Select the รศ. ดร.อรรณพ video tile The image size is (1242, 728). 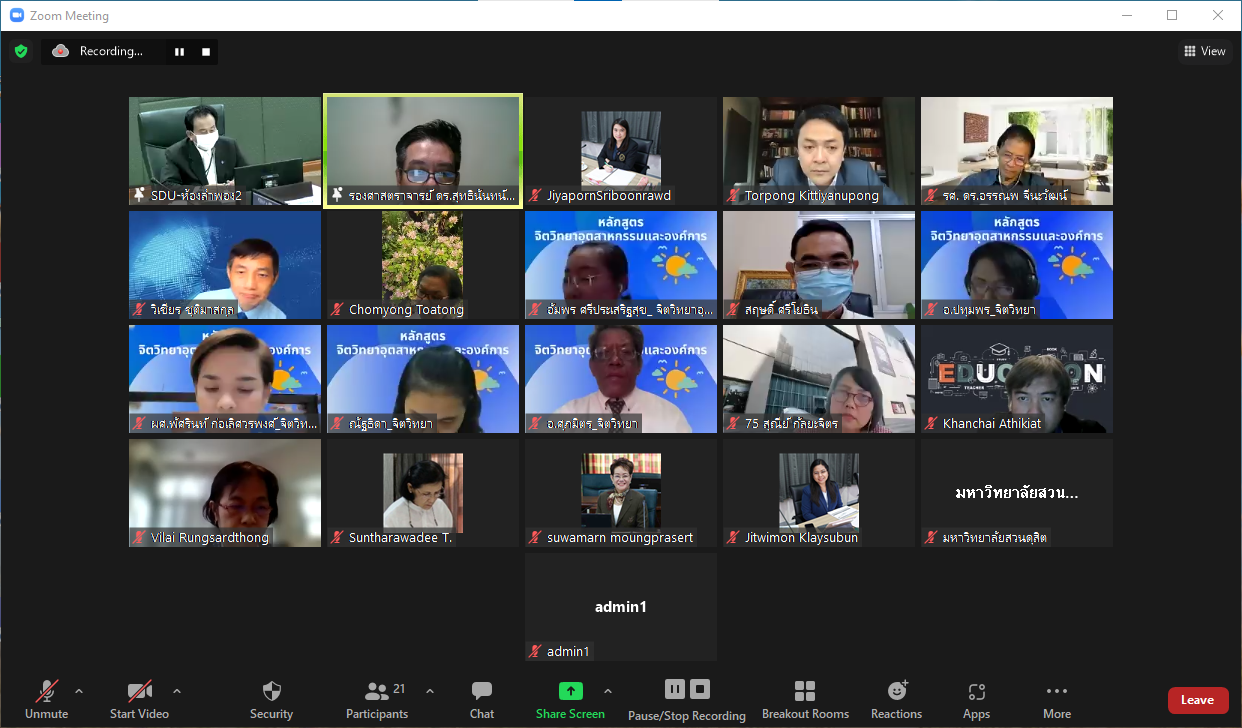(x=1017, y=151)
